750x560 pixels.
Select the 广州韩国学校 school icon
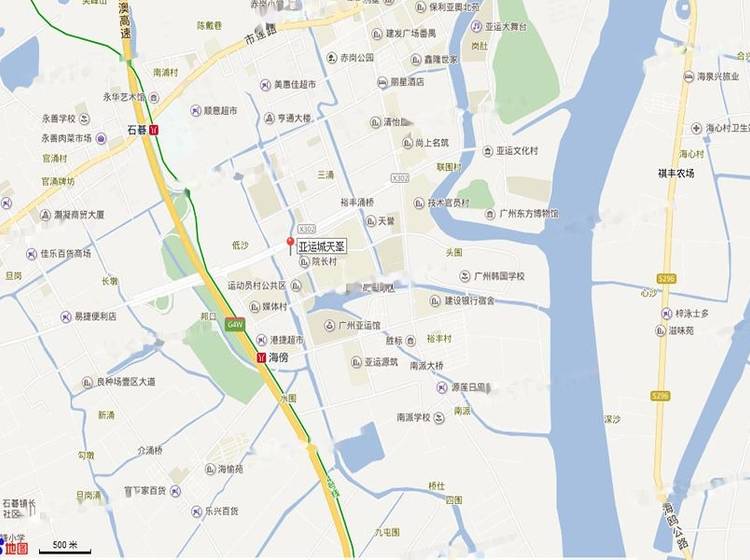pyautogui.click(x=464, y=276)
